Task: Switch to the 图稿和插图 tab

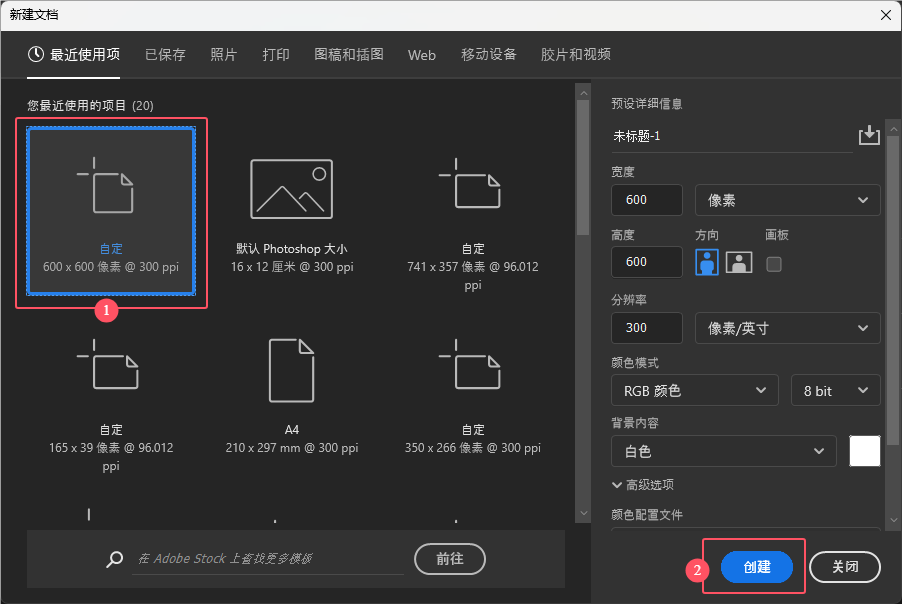Action: (349, 55)
